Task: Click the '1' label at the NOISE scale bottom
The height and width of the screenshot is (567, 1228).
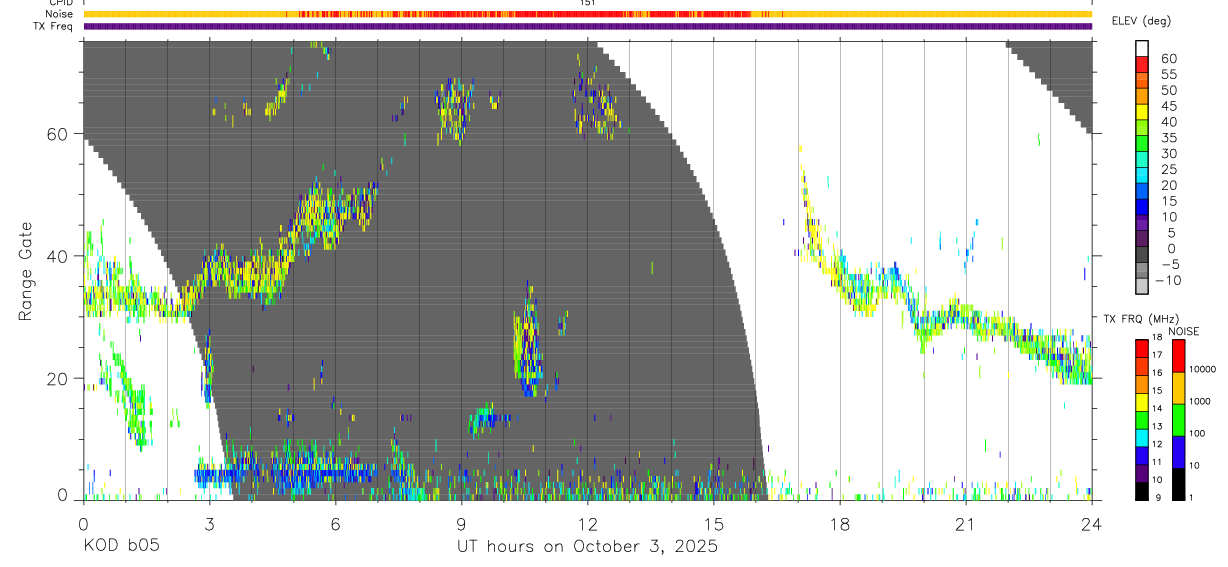Action: (x=1191, y=497)
